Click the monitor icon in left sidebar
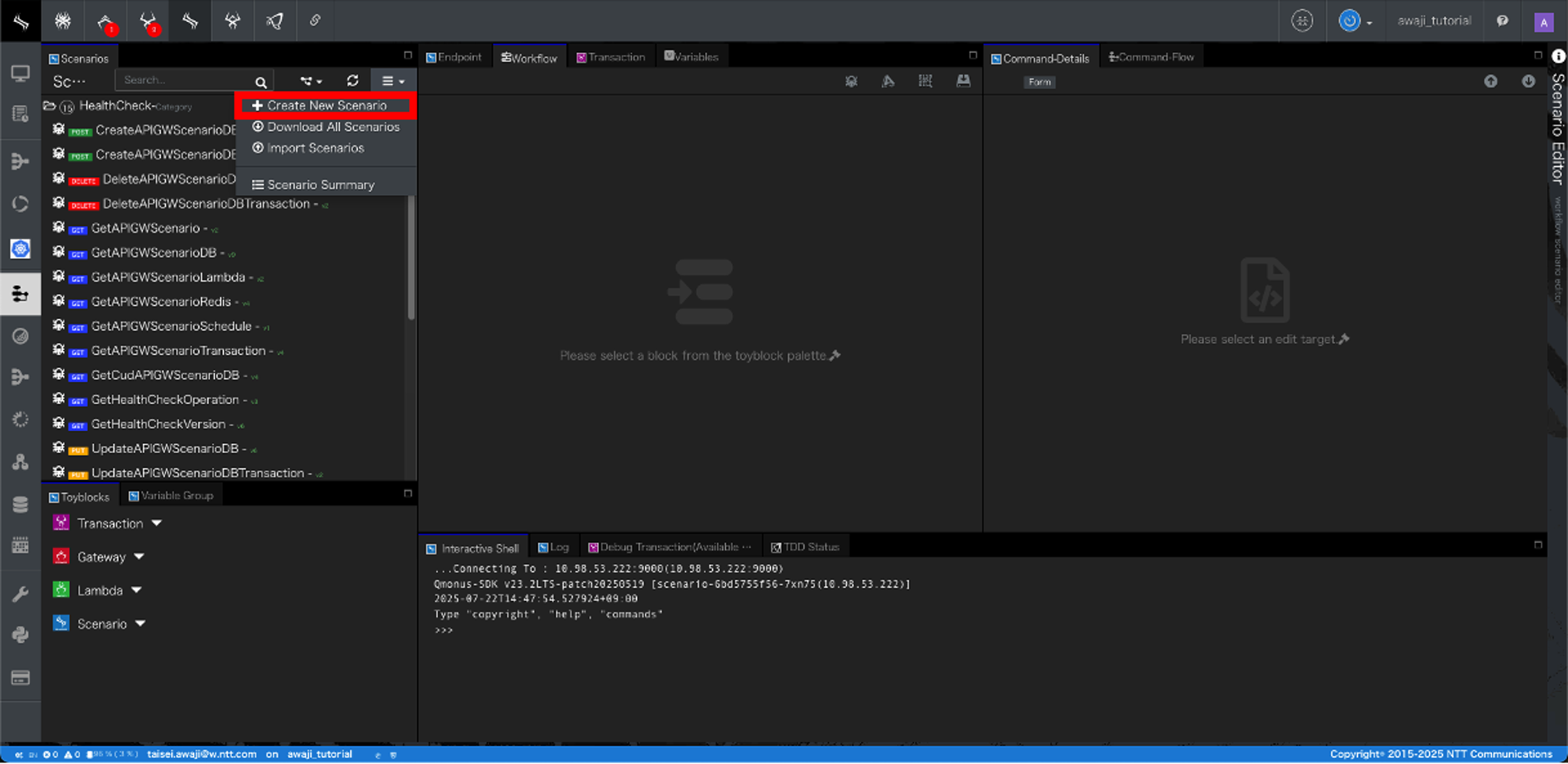This screenshot has height=764, width=1568. [x=20, y=74]
